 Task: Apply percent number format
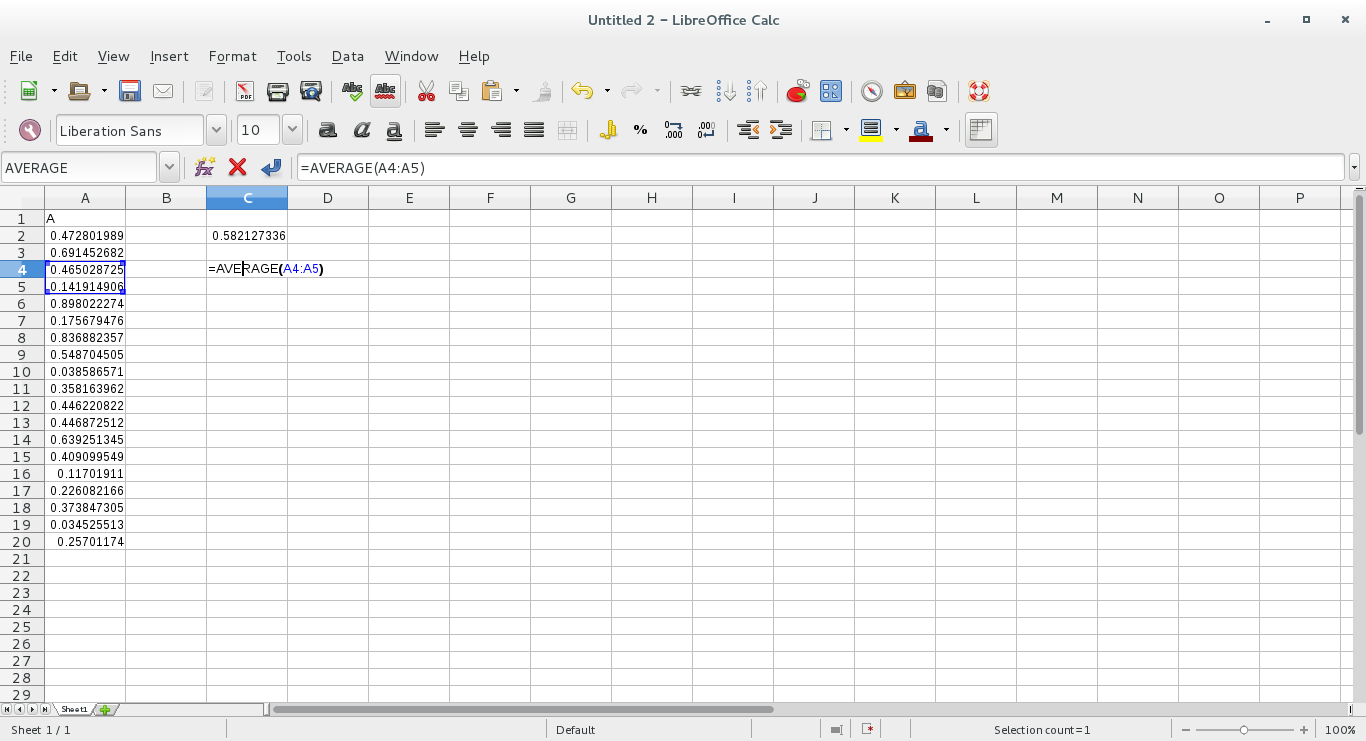pyautogui.click(x=640, y=130)
